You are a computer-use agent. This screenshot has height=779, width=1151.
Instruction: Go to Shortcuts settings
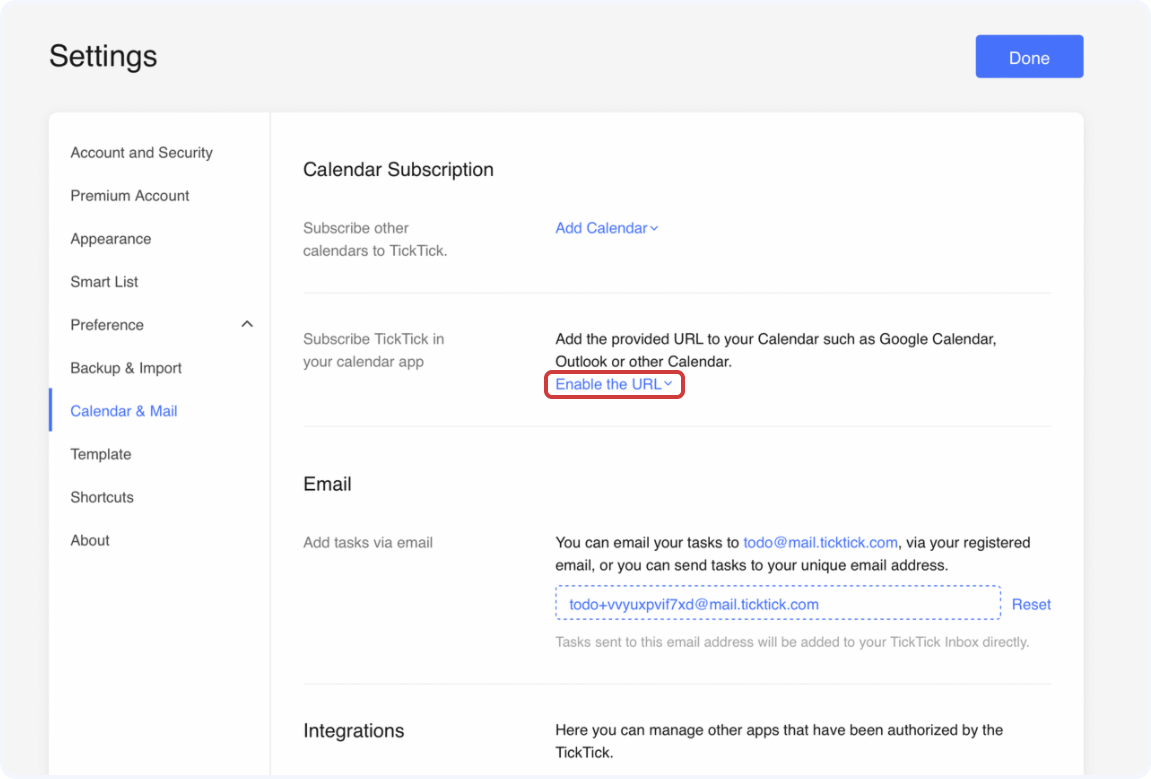102,497
